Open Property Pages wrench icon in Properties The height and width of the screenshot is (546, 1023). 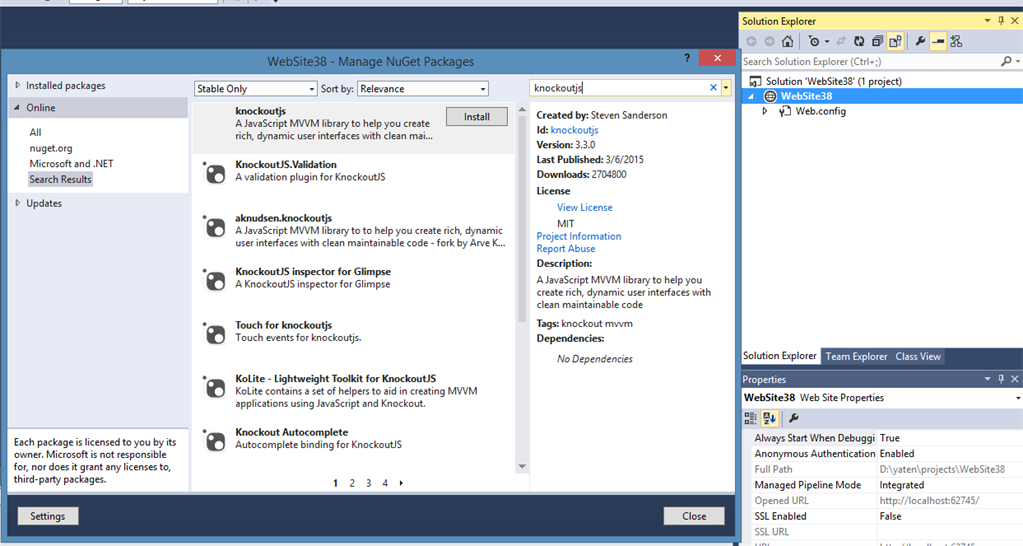[793, 418]
